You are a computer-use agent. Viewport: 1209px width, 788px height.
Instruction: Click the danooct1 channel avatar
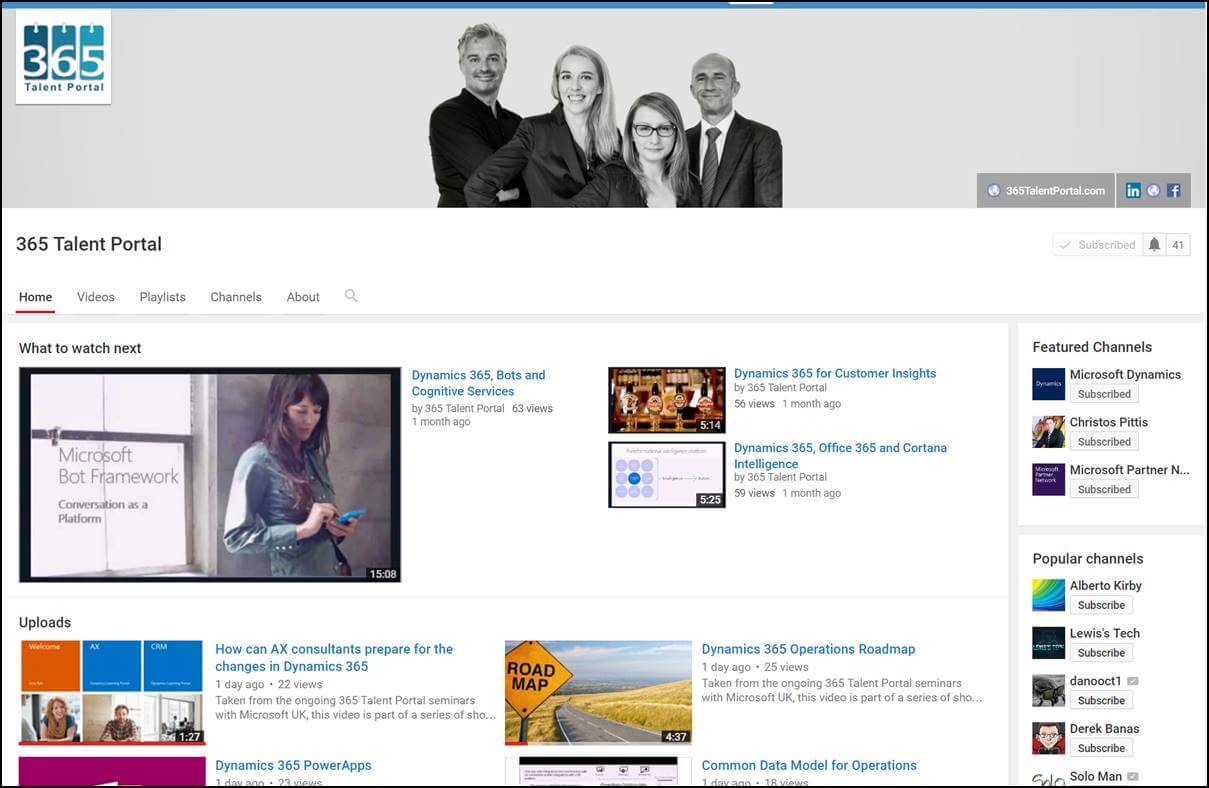click(1049, 691)
